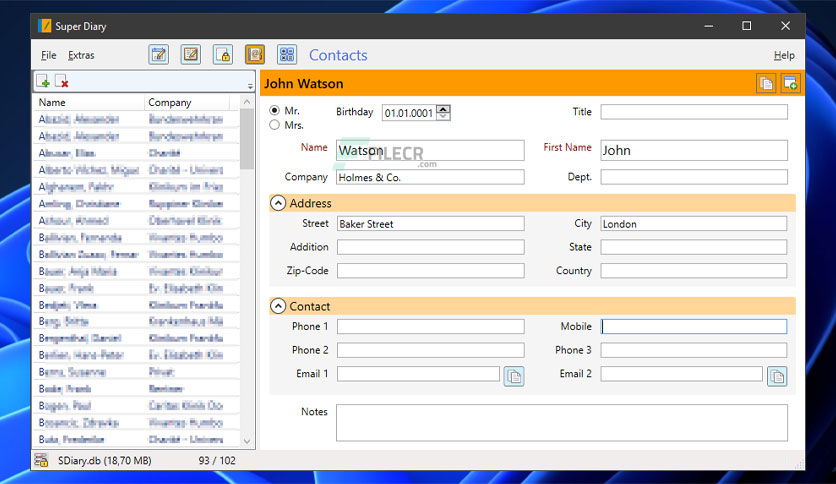Click the Contacts section heading
Screen dimensions: 836x484
point(338,55)
